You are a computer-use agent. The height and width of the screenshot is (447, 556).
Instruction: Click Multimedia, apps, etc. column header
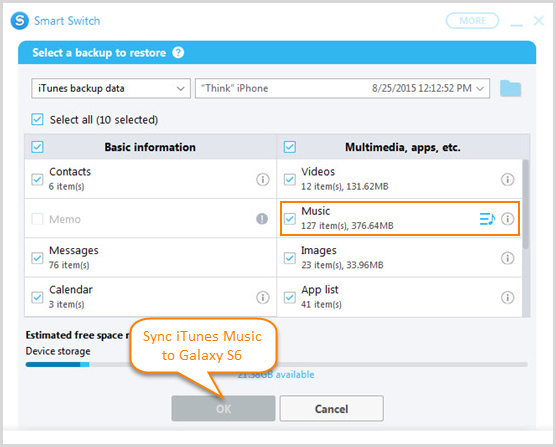[x=403, y=147]
